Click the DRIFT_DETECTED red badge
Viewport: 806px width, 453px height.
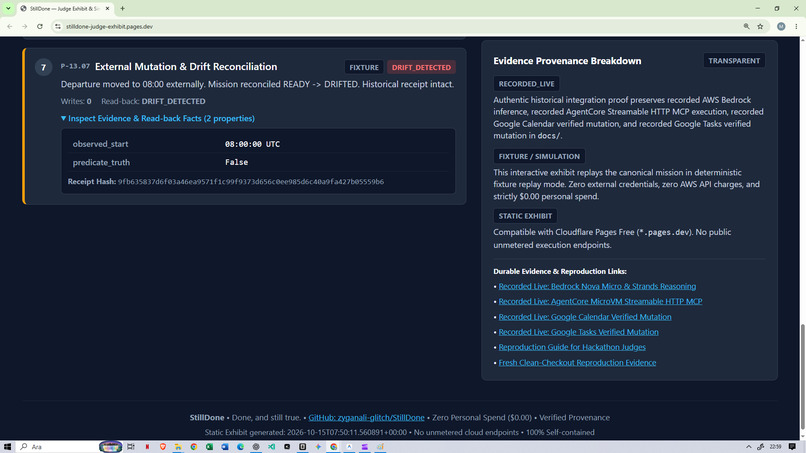pos(421,67)
